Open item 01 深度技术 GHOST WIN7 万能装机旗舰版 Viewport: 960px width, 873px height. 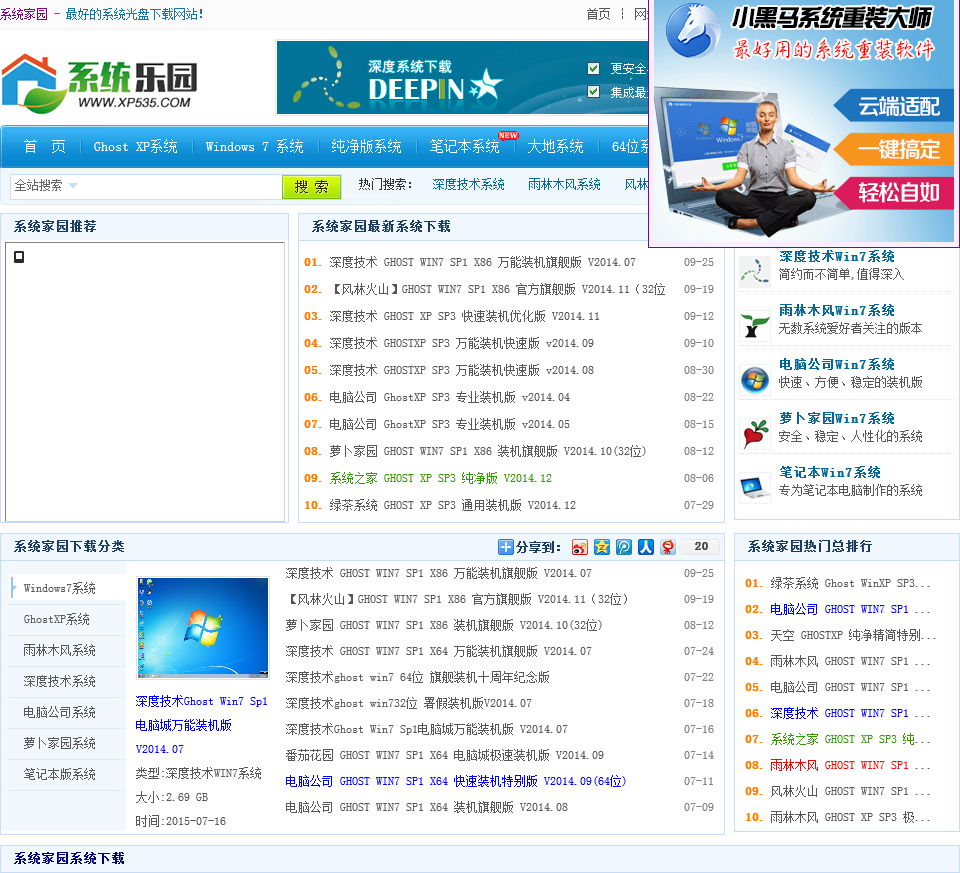click(482, 262)
